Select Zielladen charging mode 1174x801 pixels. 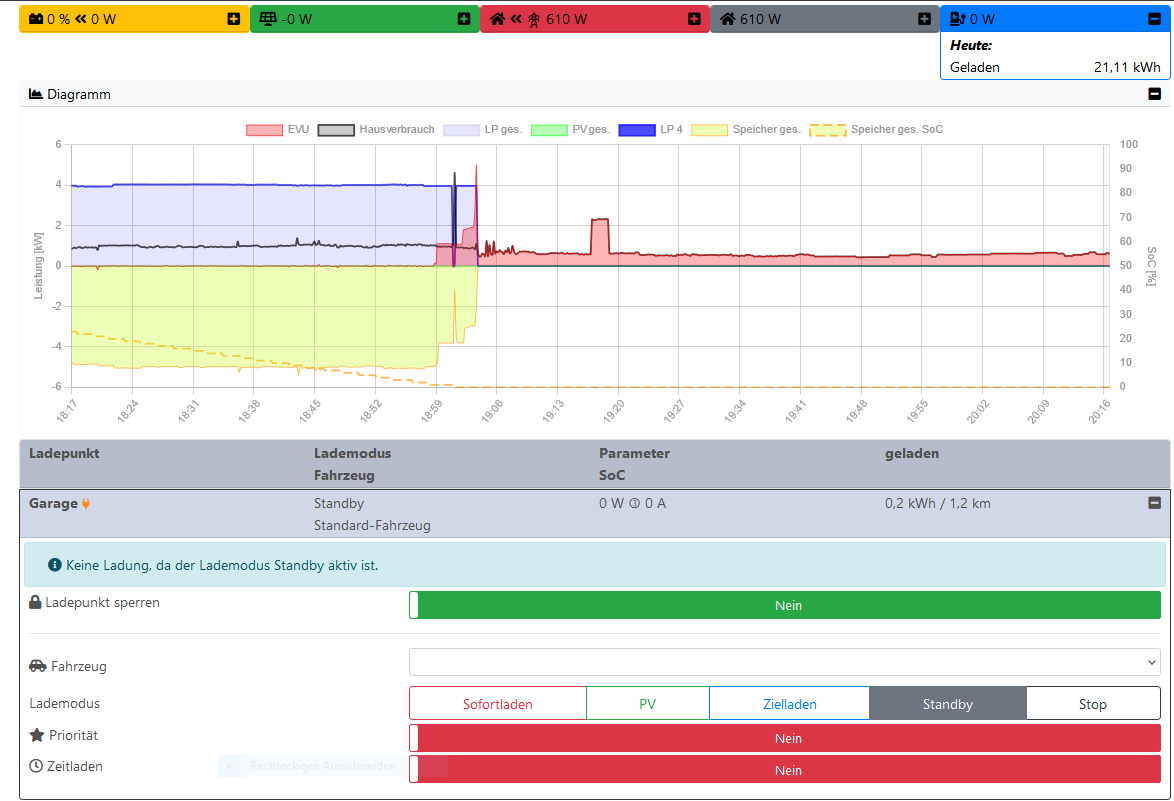[789, 704]
